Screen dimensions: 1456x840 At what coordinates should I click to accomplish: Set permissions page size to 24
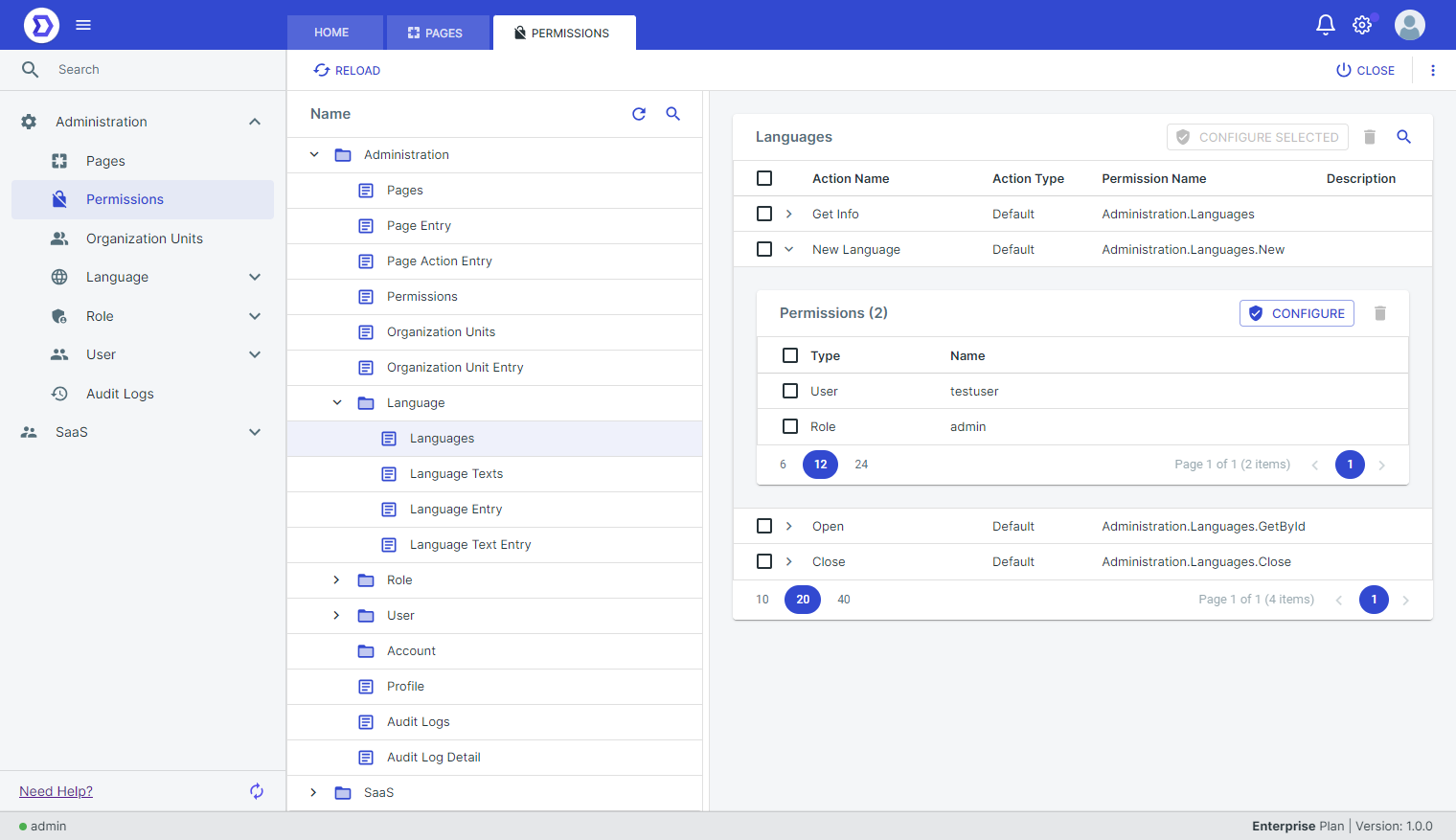[x=861, y=465]
